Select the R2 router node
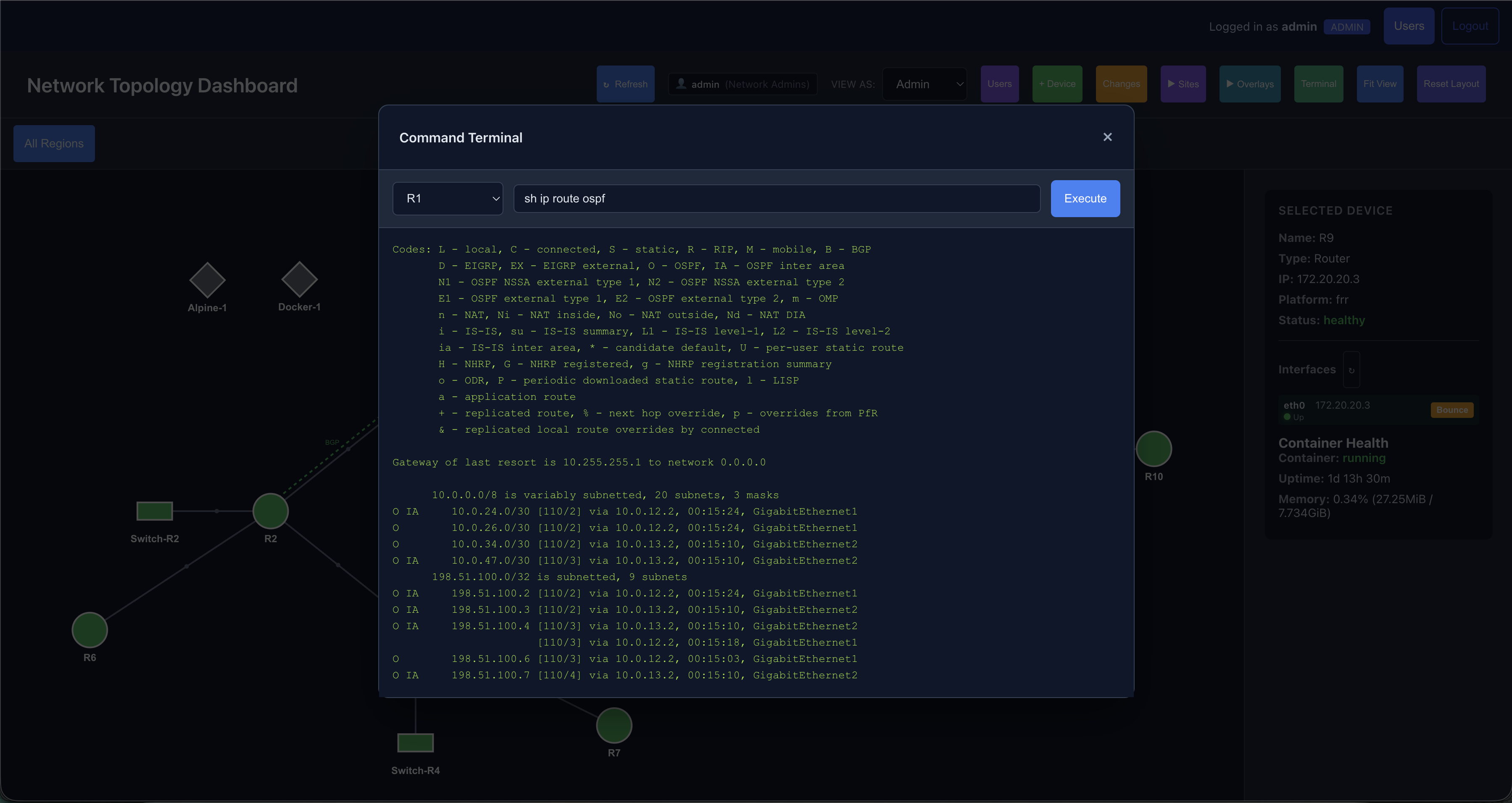1512x803 pixels. point(271,511)
